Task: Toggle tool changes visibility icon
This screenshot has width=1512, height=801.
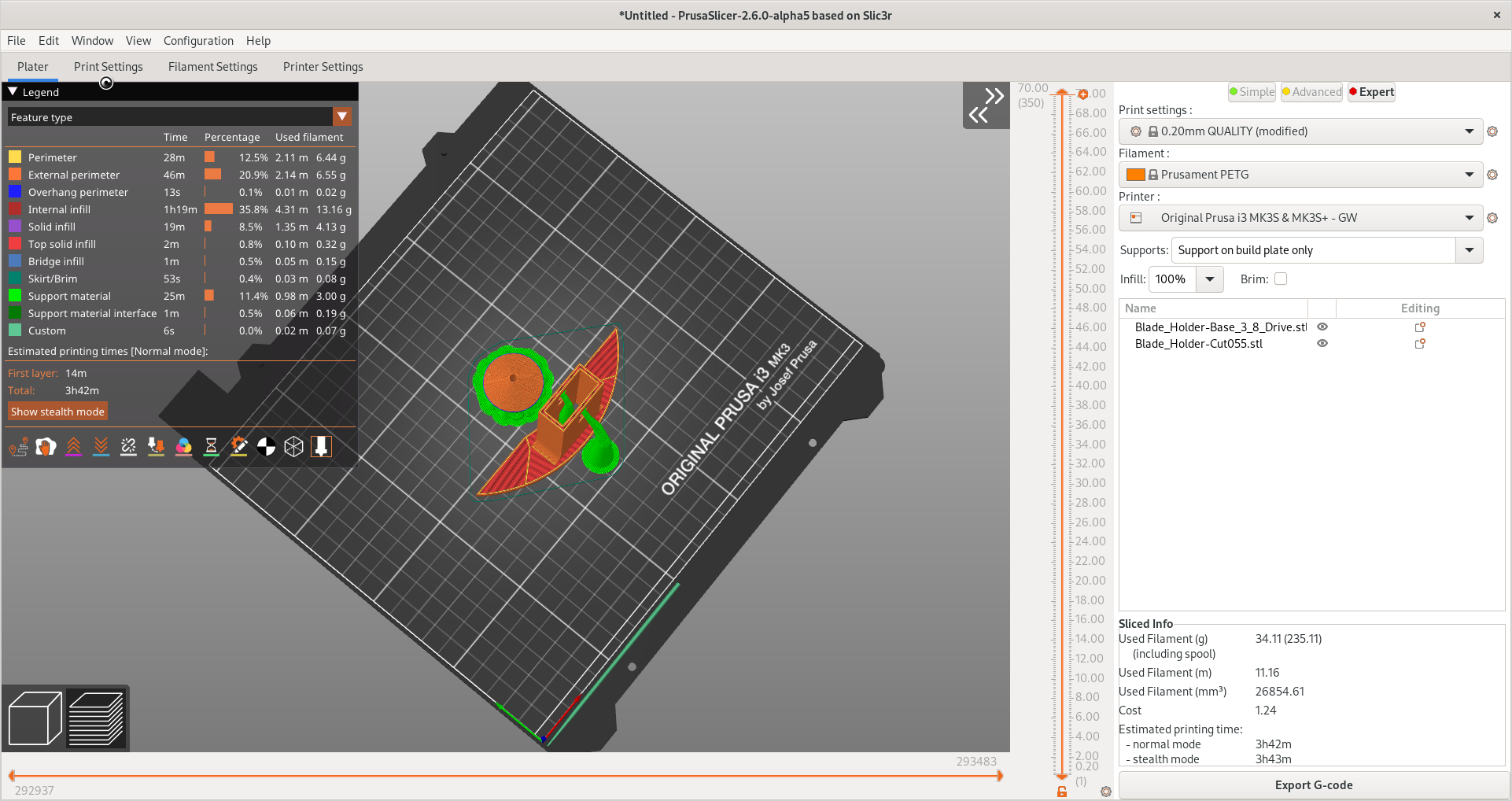Action: (157, 447)
